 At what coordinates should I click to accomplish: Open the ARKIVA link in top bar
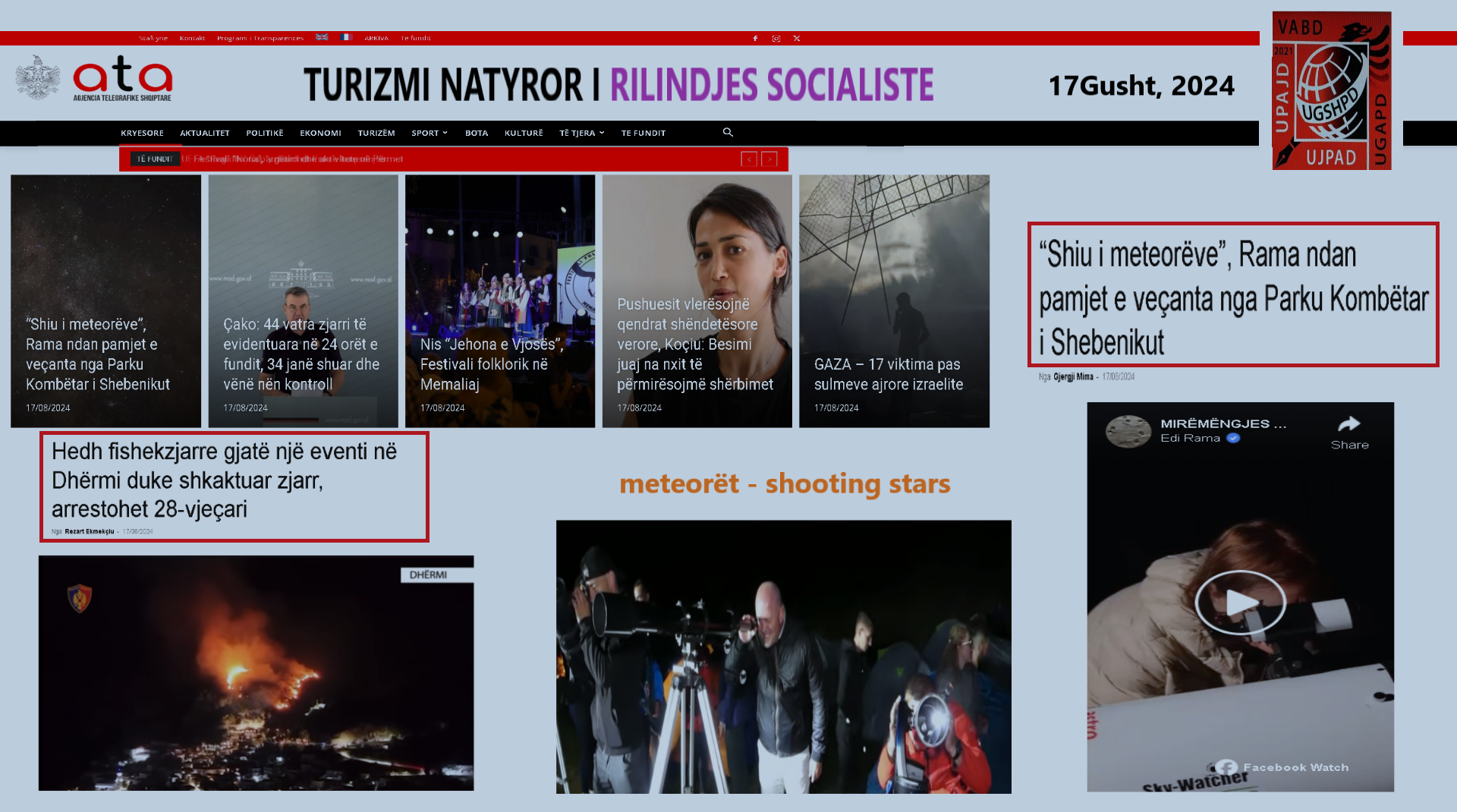(376, 39)
